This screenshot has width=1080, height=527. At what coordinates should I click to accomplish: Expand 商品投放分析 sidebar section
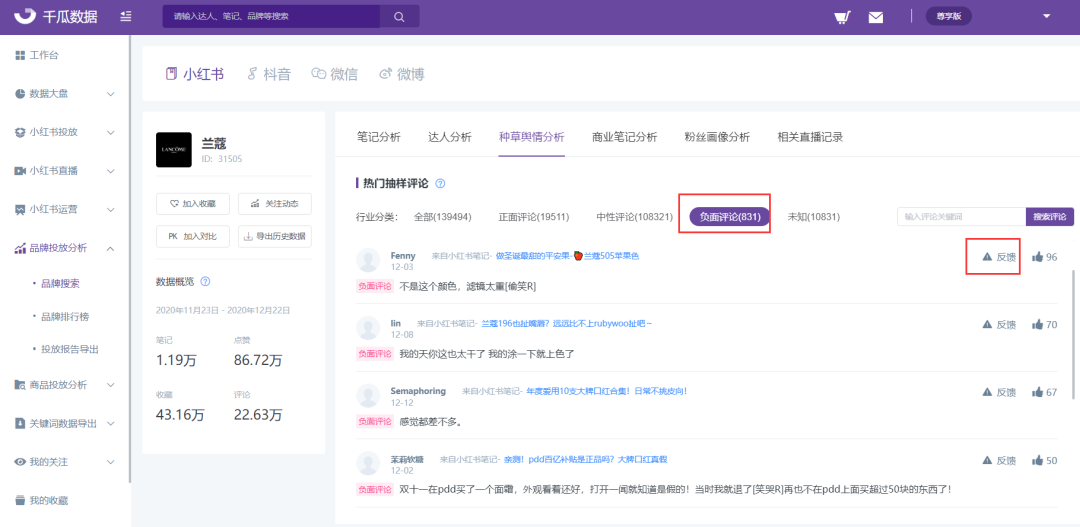tap(111, 385)
